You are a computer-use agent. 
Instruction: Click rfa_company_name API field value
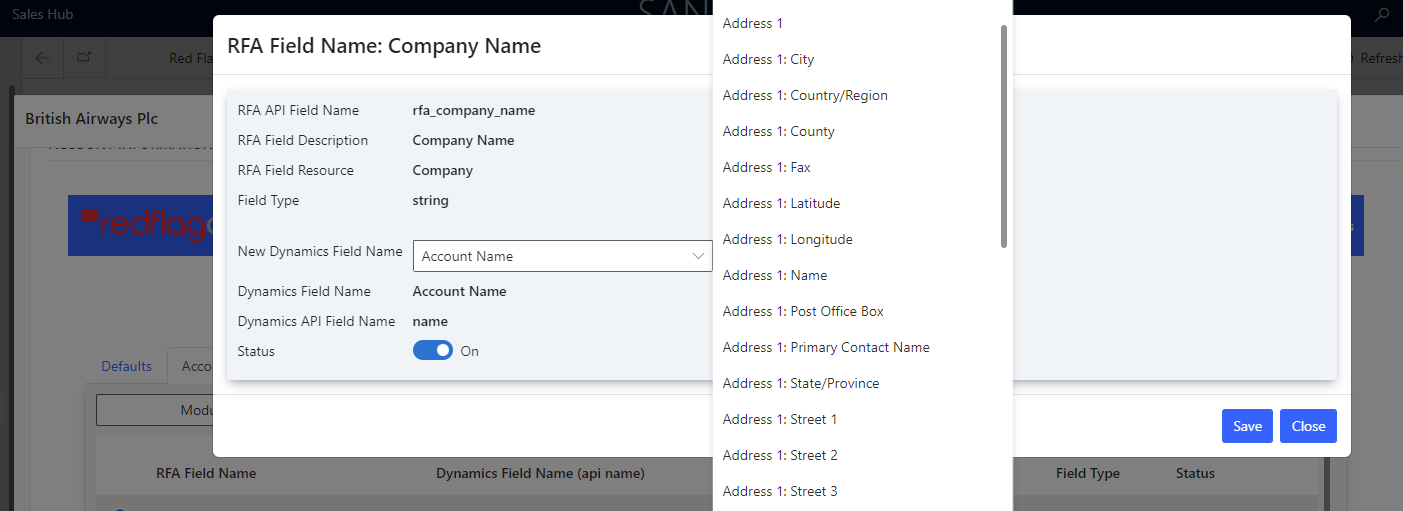tap(474, 110)
